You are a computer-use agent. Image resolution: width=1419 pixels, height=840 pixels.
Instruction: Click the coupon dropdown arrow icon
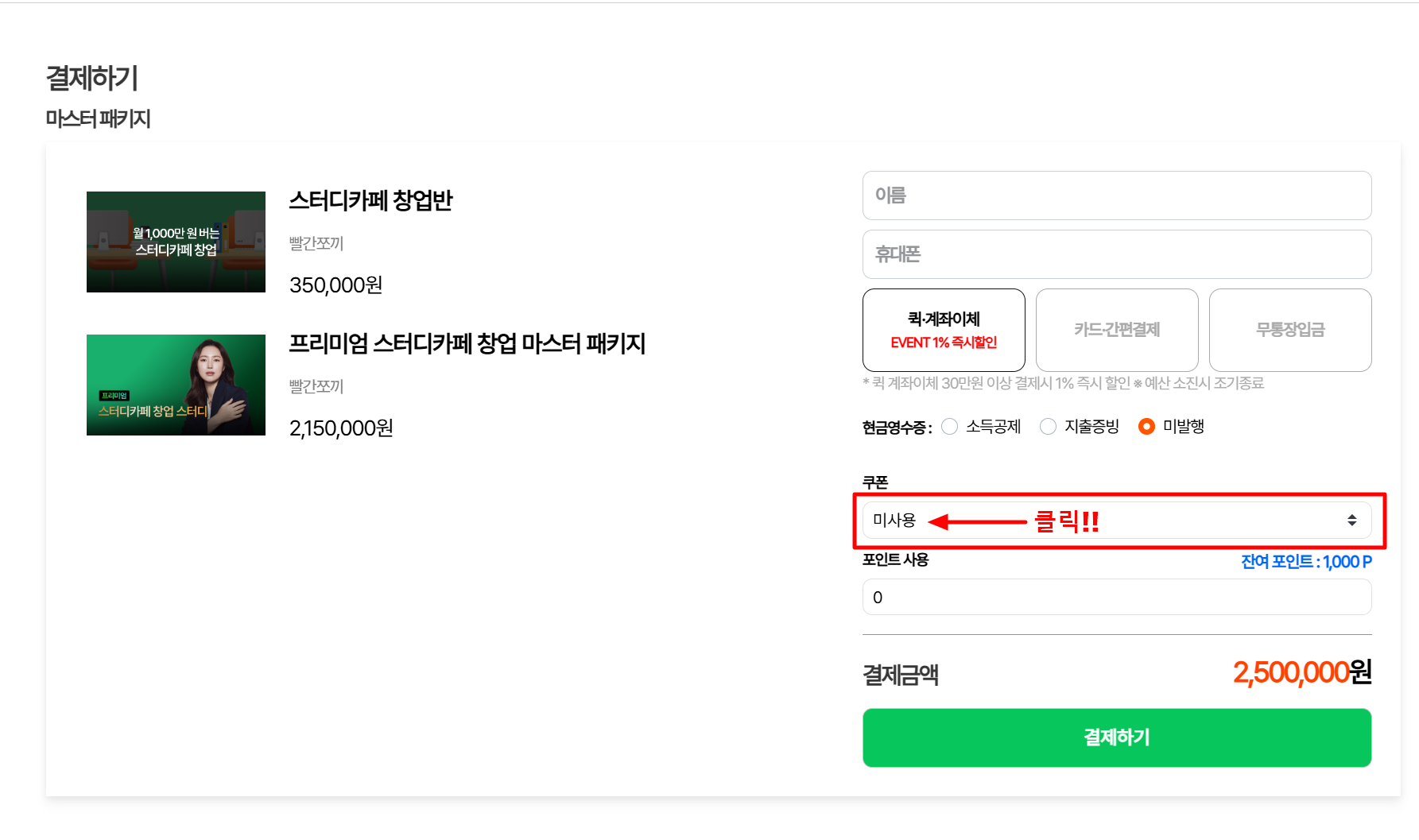(1351, 521)
